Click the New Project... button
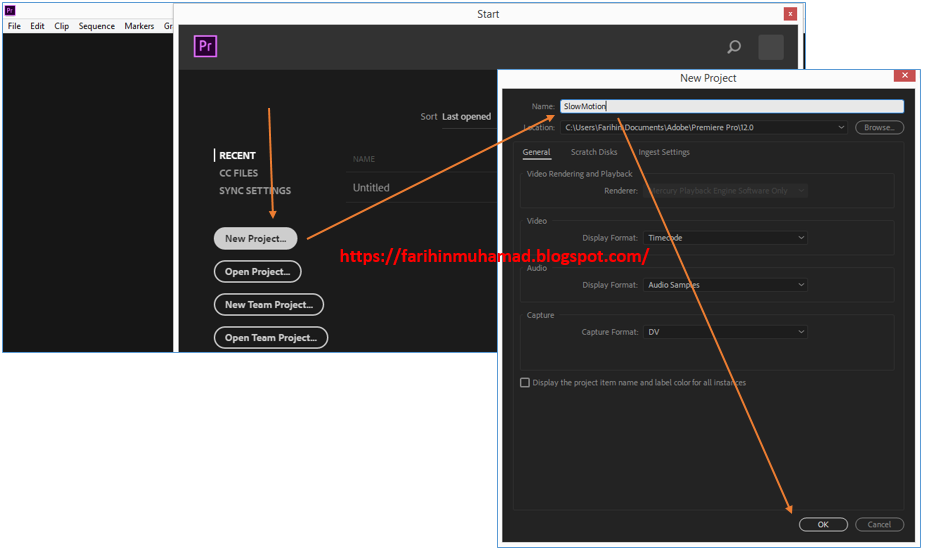The image size is (925, 549). tap(255, 238)
